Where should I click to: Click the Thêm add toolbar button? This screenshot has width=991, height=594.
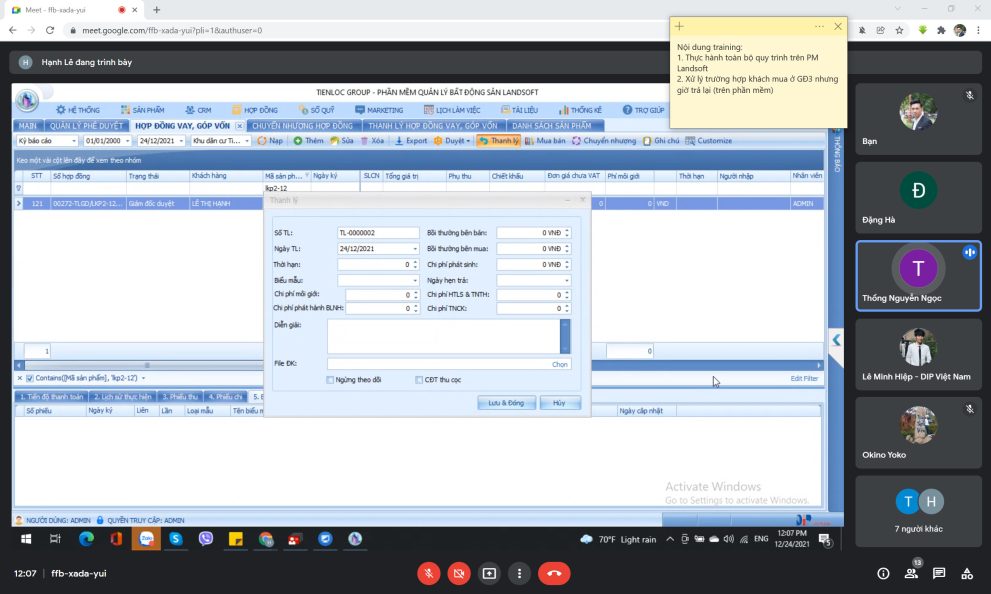tap(308, 140)
